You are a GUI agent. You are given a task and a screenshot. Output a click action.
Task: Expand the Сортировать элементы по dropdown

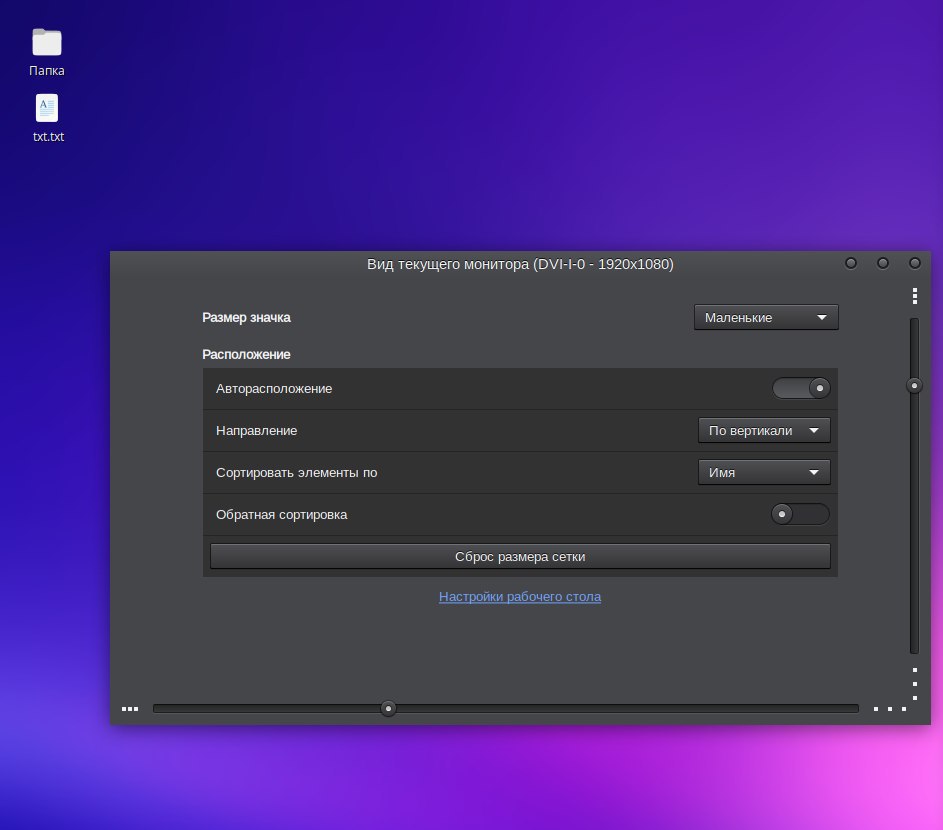(x=764, y=473)
